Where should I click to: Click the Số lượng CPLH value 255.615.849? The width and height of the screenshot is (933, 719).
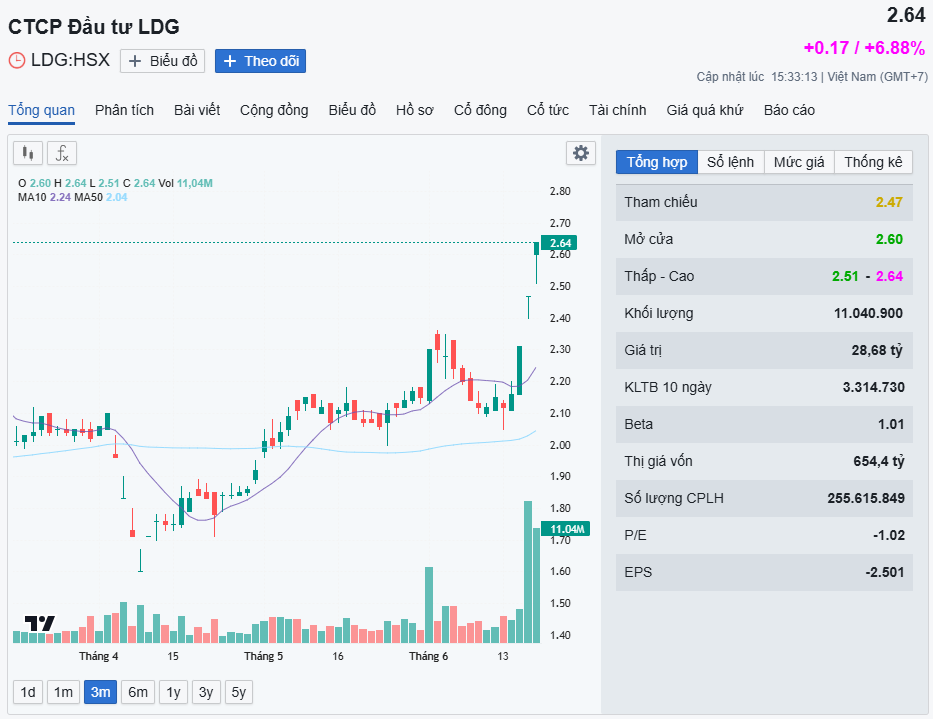click(866, 498)
